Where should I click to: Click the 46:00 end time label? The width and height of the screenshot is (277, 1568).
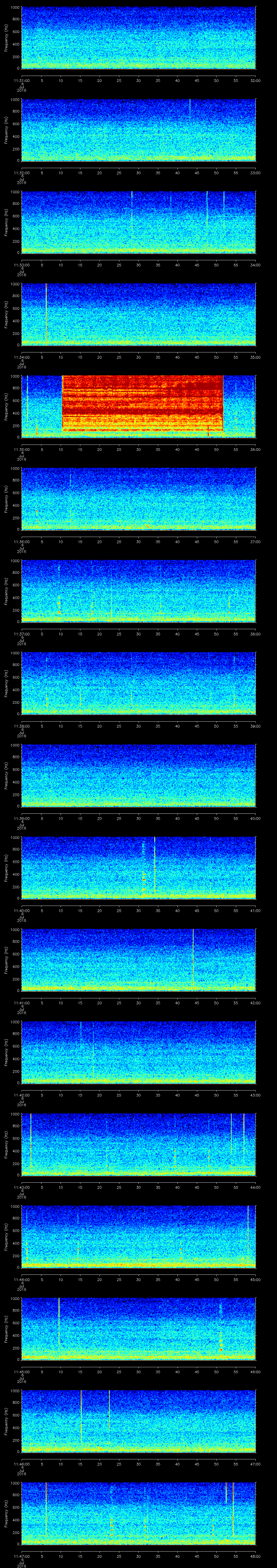point(255,1371)
